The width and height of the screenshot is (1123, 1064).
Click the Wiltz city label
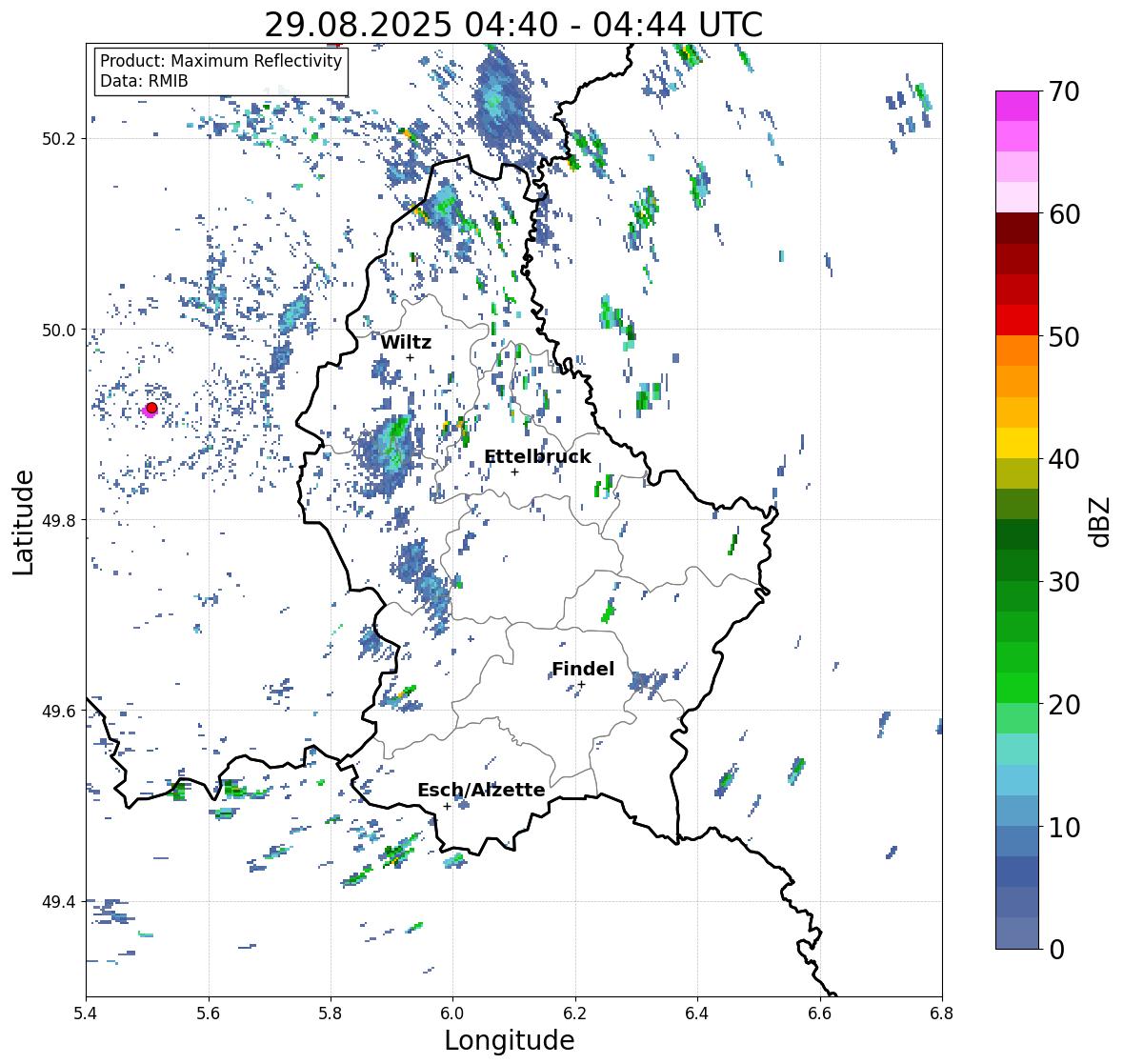[x=406, y=342]
